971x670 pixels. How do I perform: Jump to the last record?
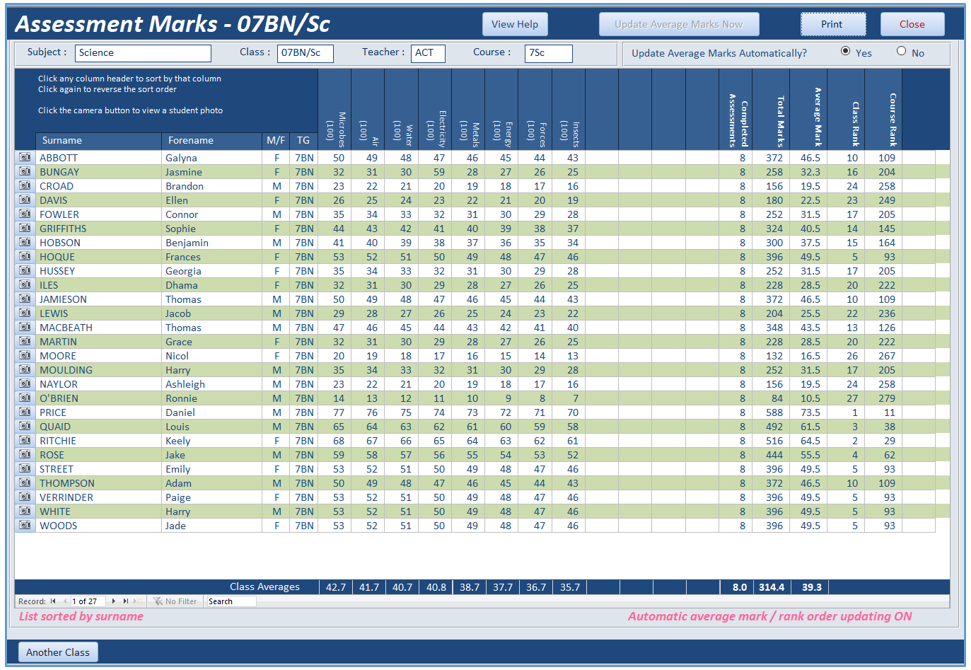pos(126,601)
